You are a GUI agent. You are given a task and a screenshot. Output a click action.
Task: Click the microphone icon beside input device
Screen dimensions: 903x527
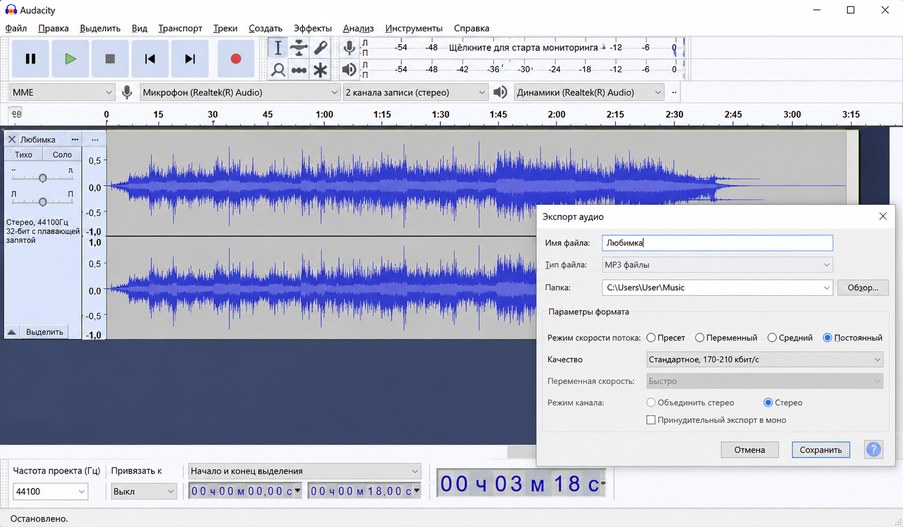click(127, 92)
